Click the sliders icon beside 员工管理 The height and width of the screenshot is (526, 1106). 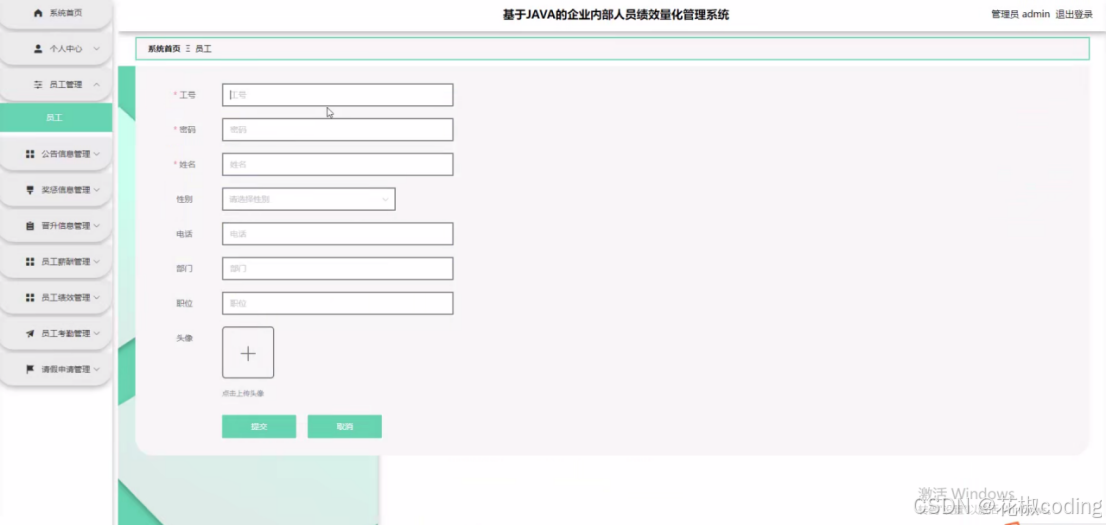click(x=38, y=85)
